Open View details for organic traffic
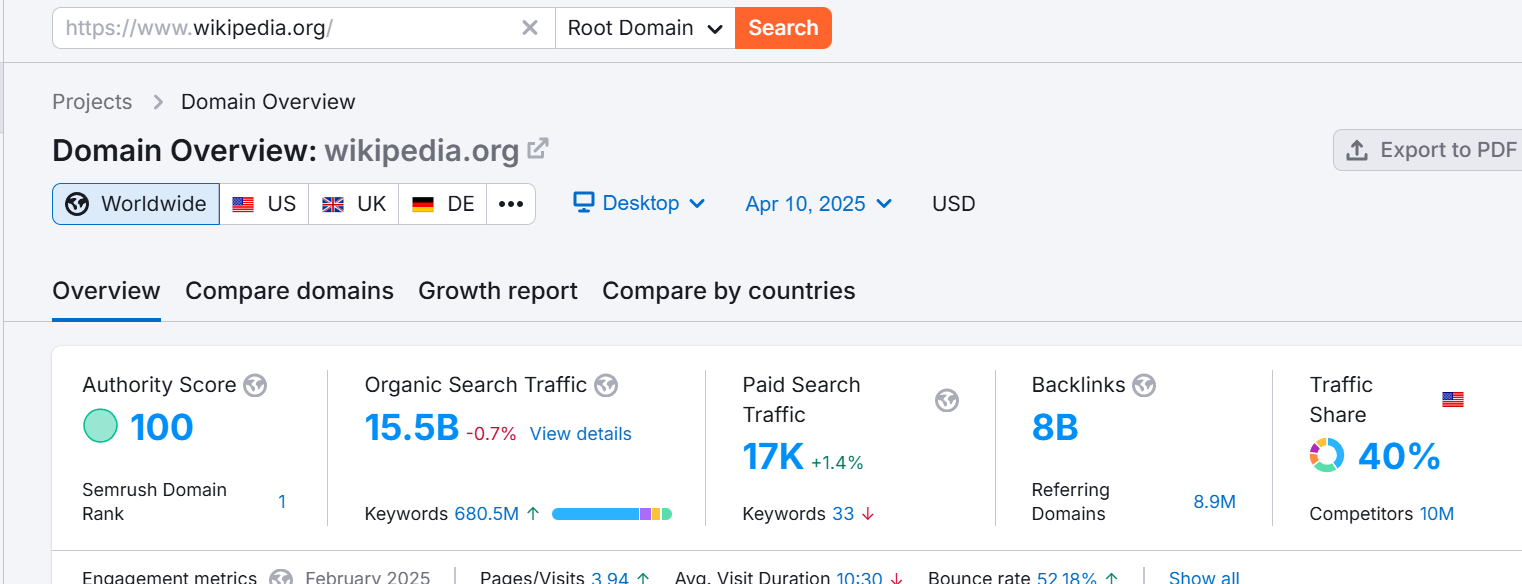This screenshot has width=1522, height=584. pos(581,434)
